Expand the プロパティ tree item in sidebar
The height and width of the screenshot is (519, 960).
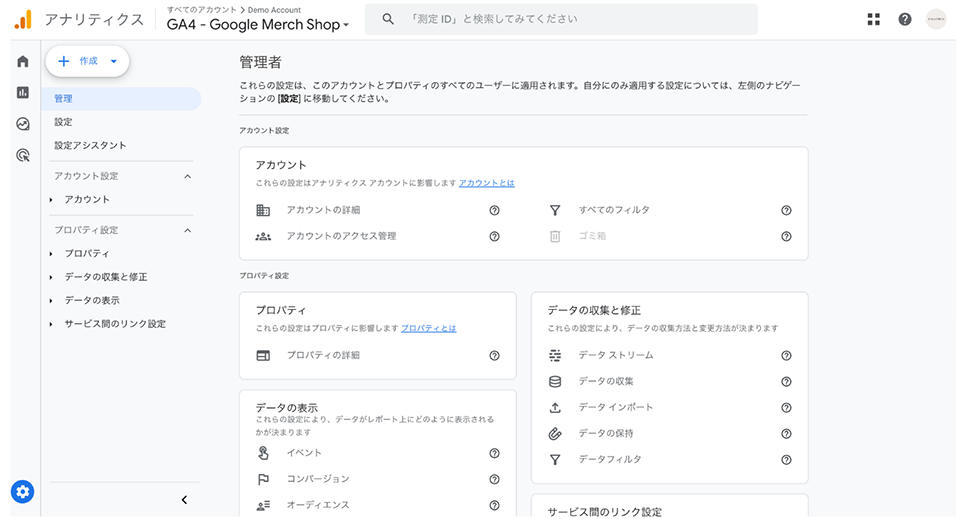(51, 253)
